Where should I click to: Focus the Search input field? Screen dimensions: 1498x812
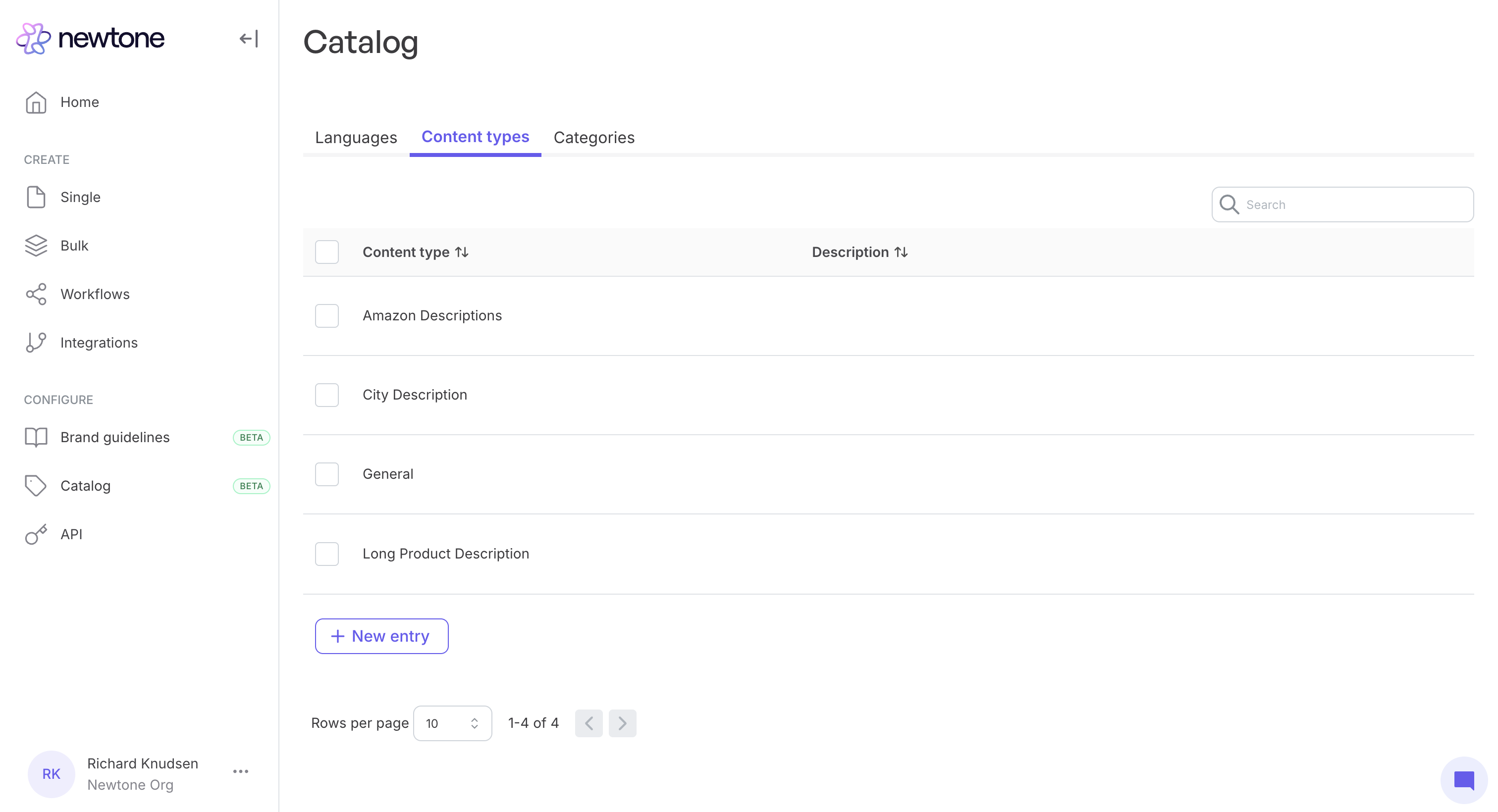click(1349, 204)
